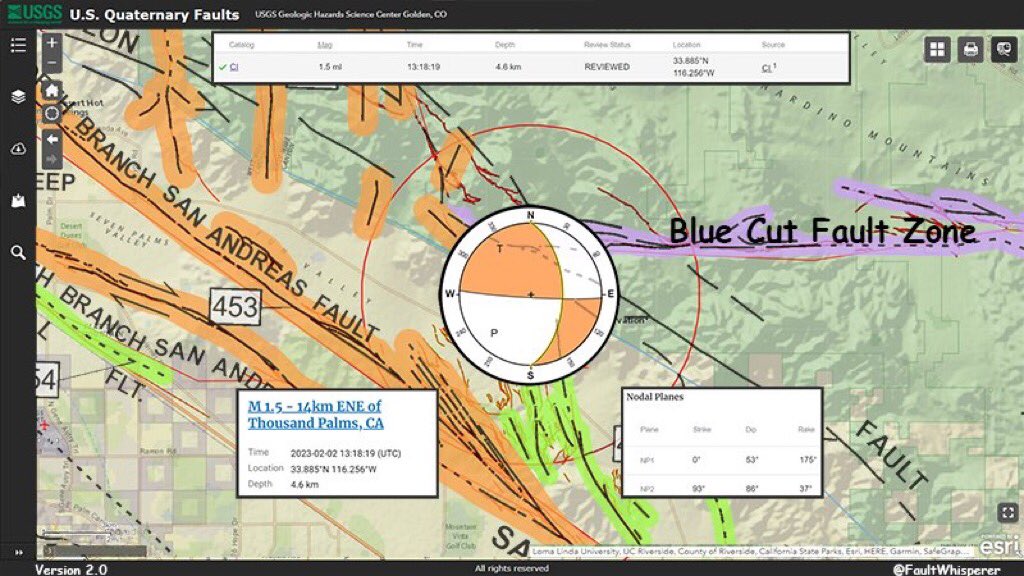
Task: Zoom in with the plus button
Action: pyautogui.click(x=52, y=43)
